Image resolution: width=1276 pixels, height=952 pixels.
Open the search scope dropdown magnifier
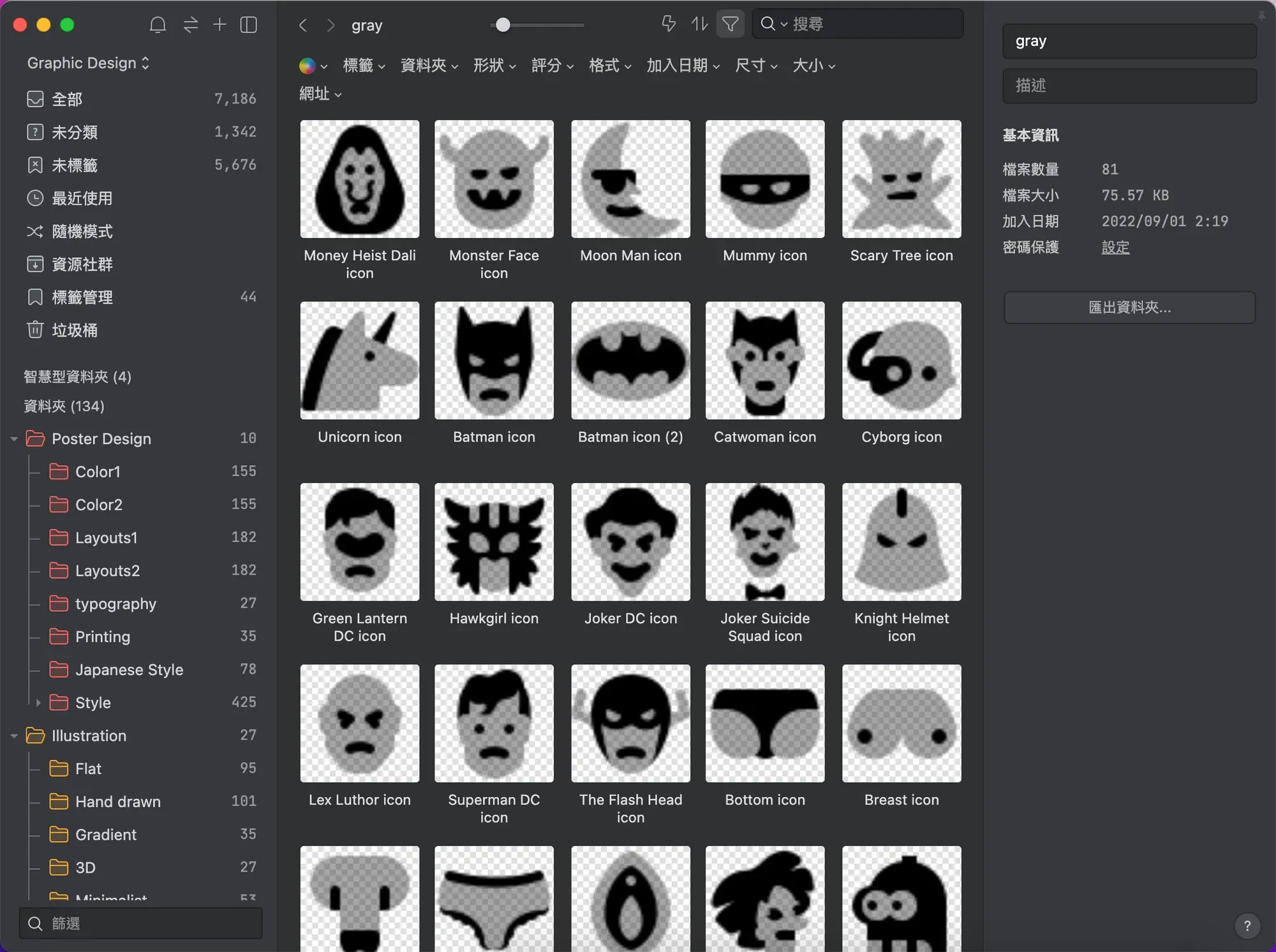pyautogui.click(x=773, y=24)
